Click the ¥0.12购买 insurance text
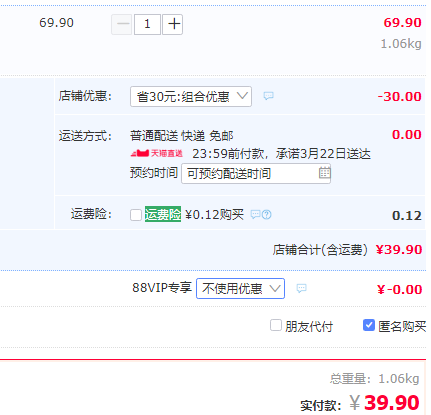 tap(214, 215)
